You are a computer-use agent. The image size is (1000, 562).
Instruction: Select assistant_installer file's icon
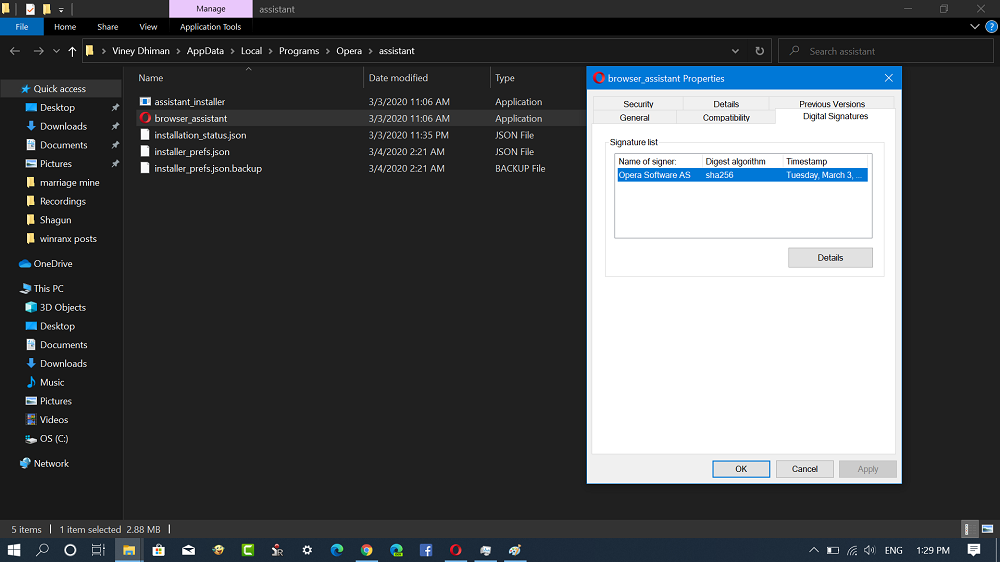(145, 101)
